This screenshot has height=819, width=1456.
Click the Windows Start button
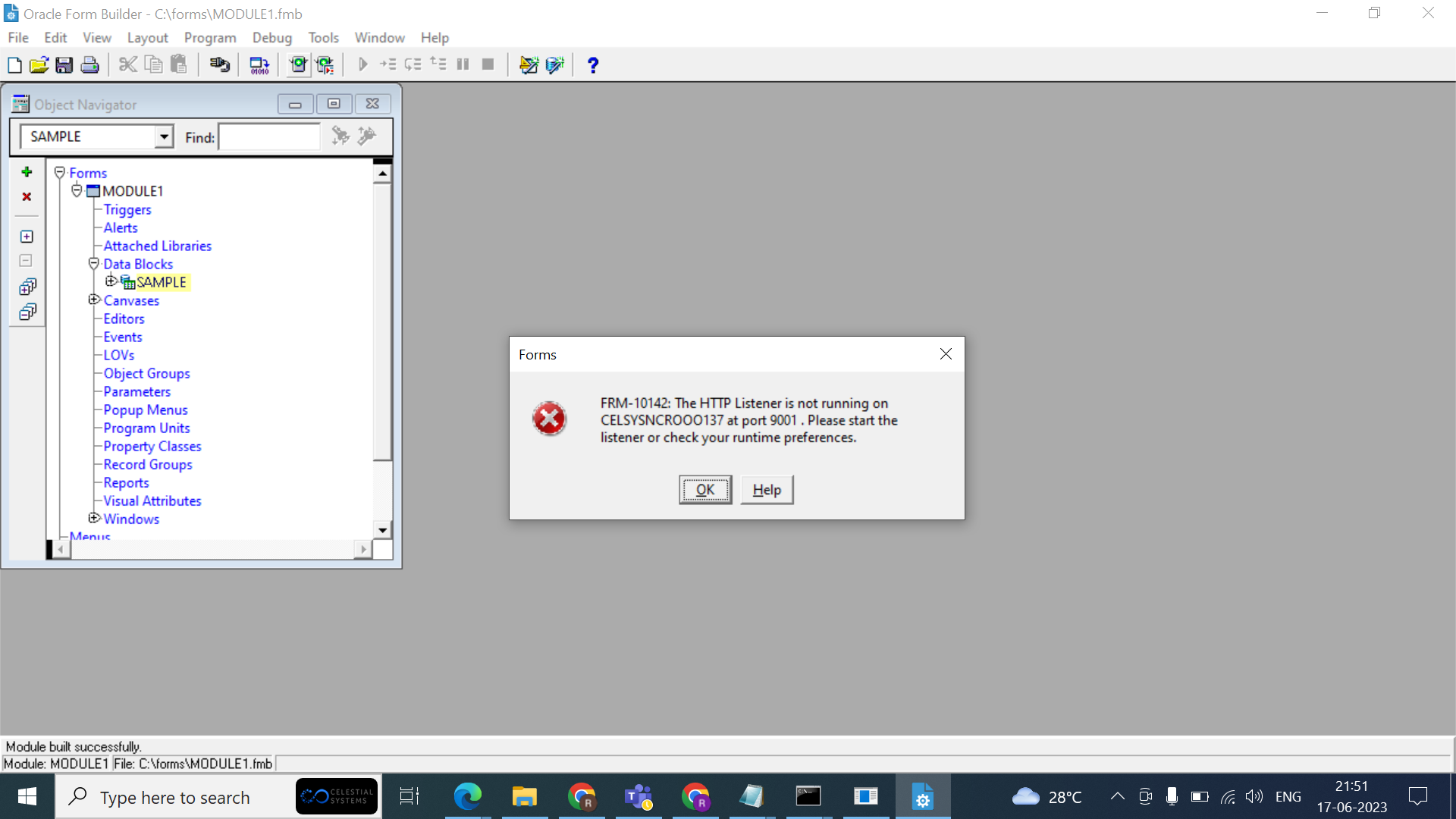(27, 796)
